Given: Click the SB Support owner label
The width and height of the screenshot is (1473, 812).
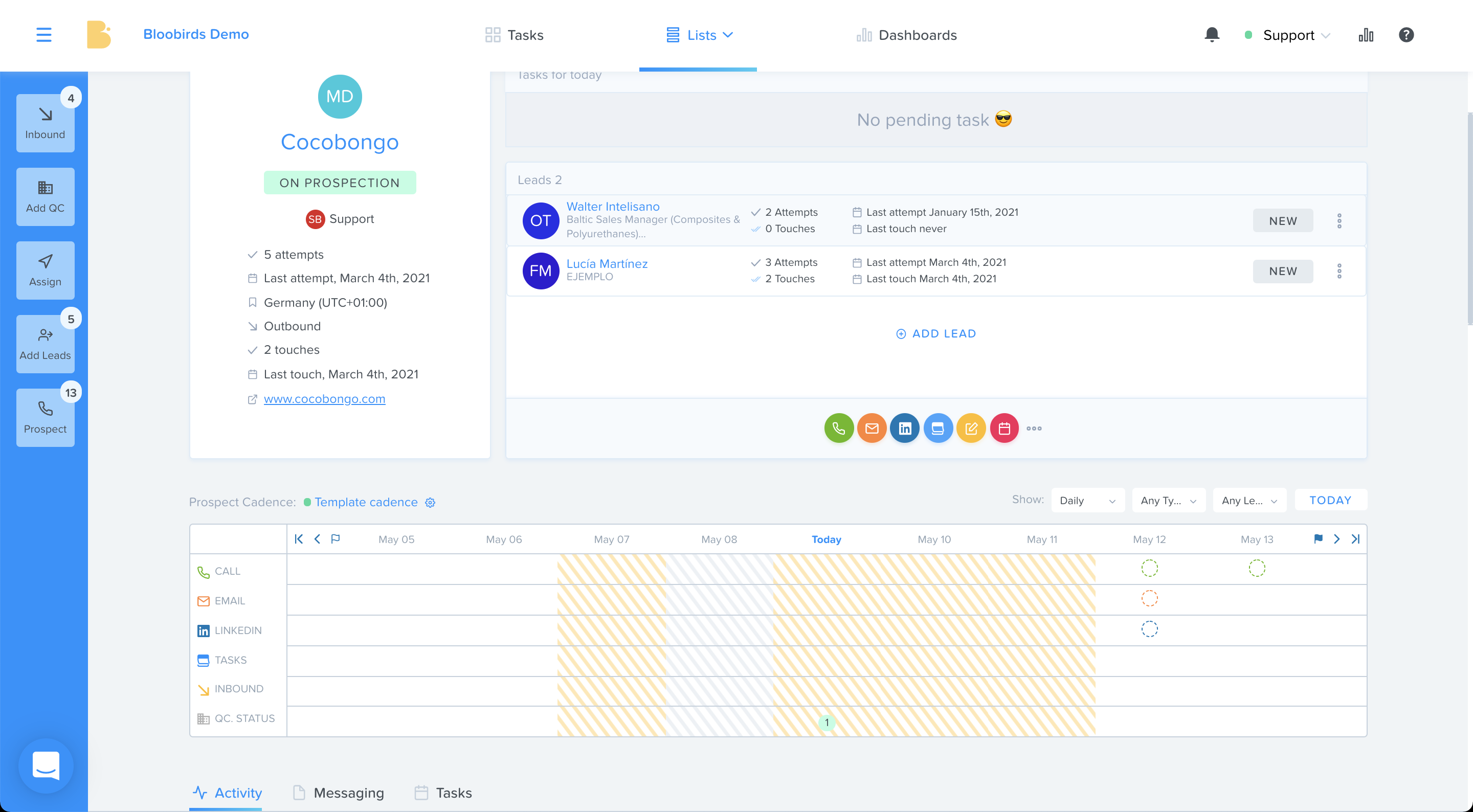Looking at the screenshot, I should pos(340,219).
